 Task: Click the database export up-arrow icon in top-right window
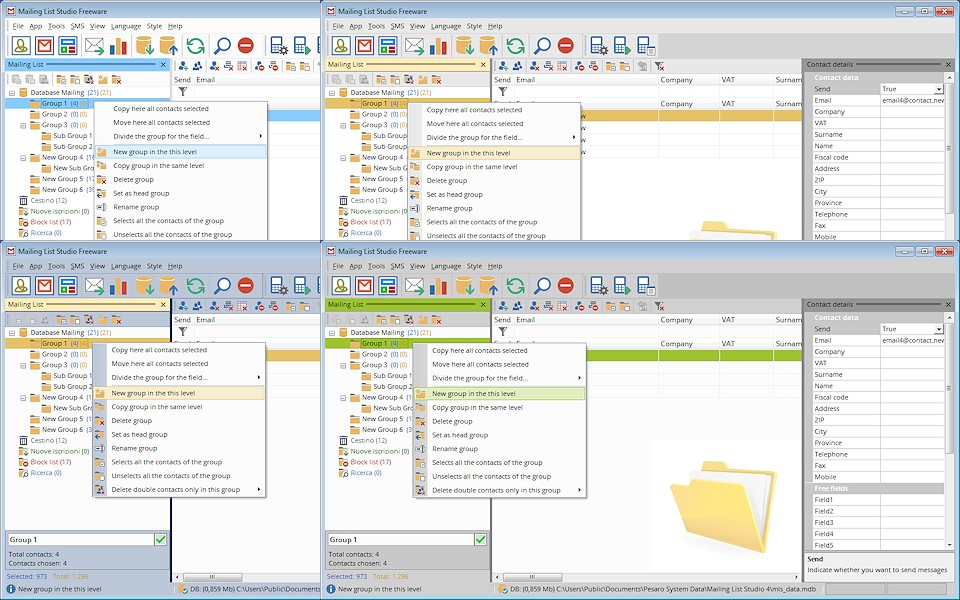pyautogui.click(x=488, y=46)
